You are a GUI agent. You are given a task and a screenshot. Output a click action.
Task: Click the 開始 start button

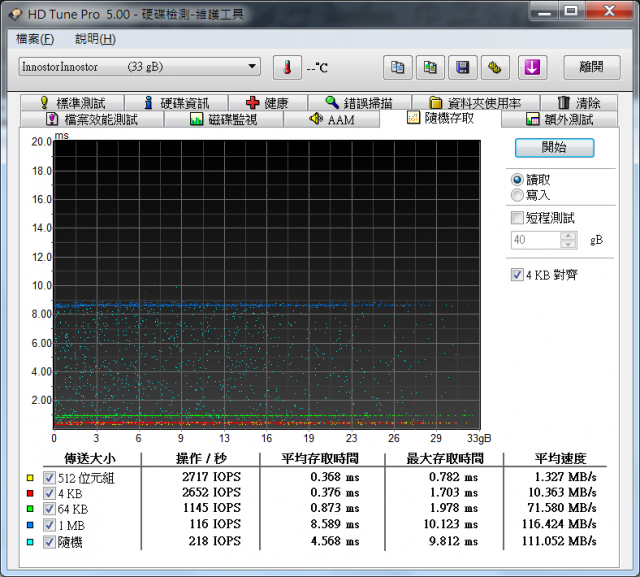(x=554, y=147)
